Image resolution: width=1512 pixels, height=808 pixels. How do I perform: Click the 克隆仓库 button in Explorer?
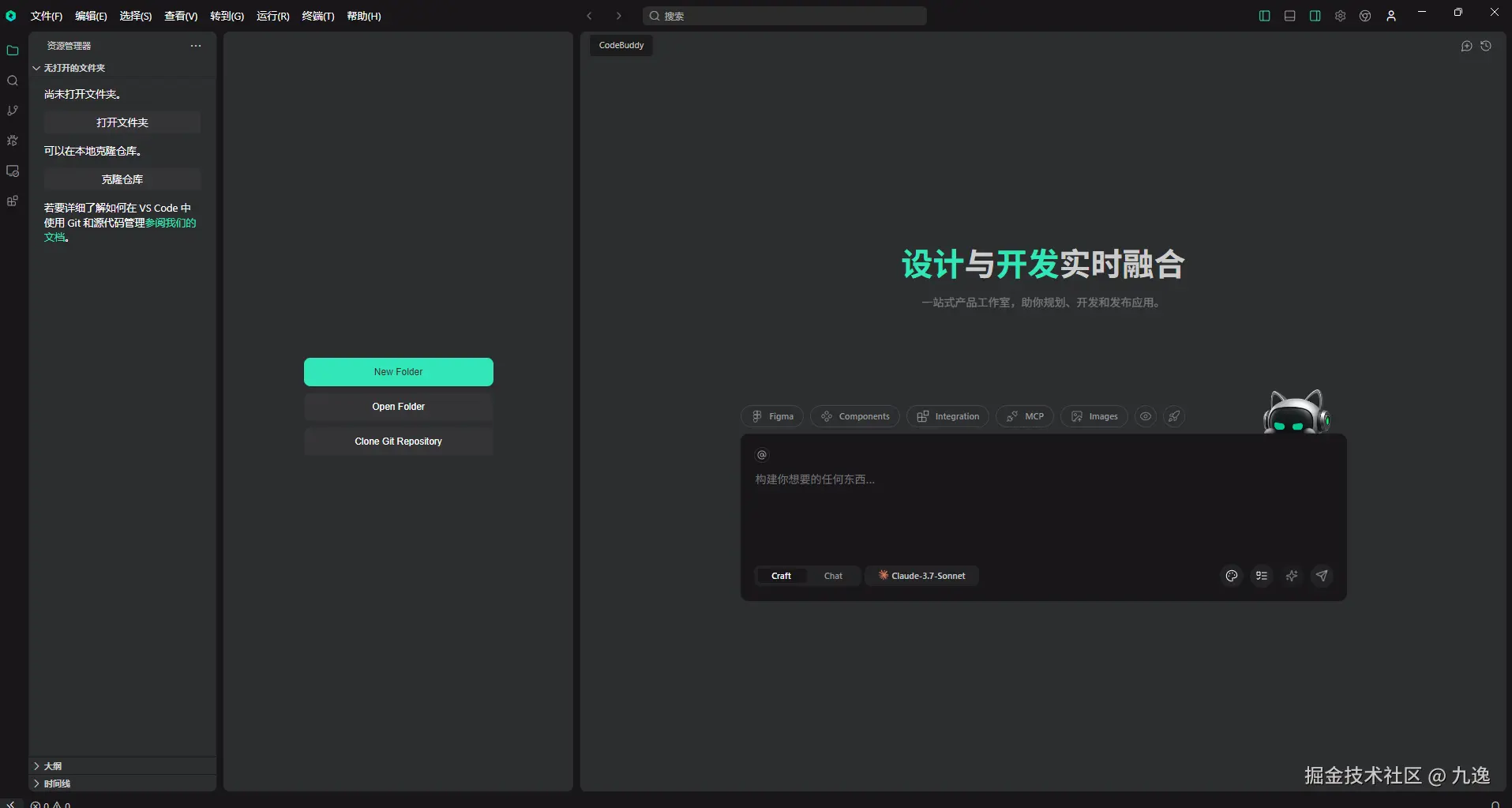[x=122, y=179]
